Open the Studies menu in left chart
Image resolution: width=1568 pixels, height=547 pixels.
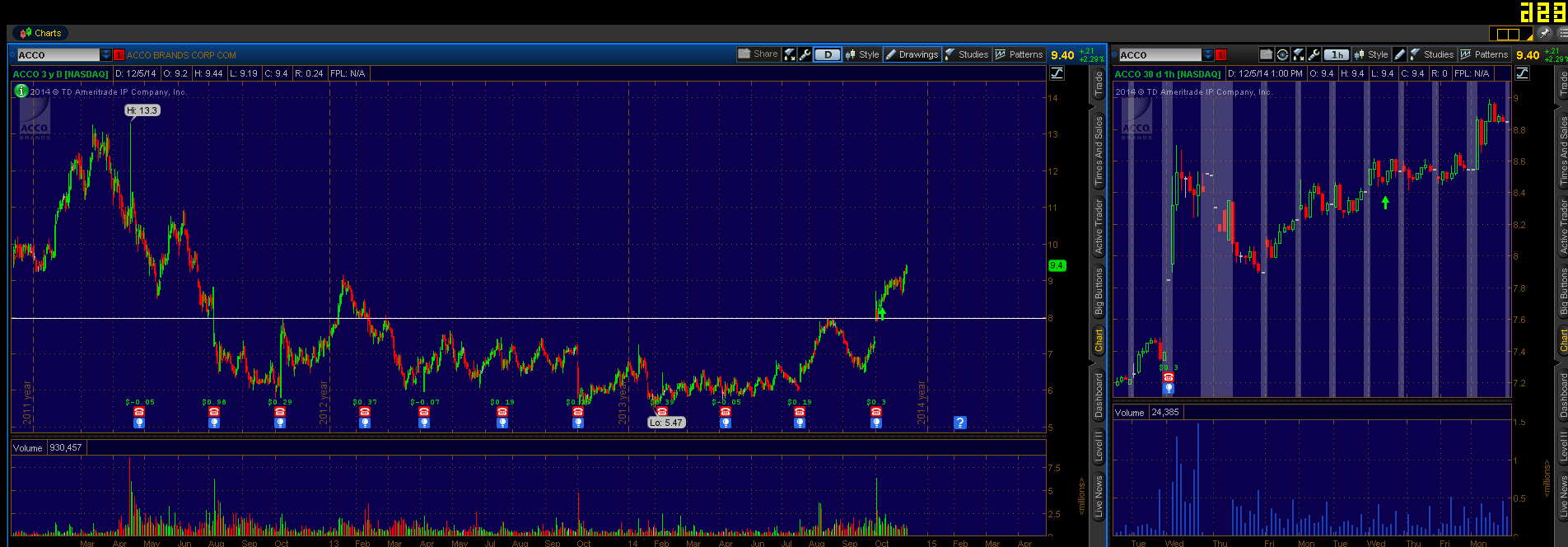pos(967,54)
